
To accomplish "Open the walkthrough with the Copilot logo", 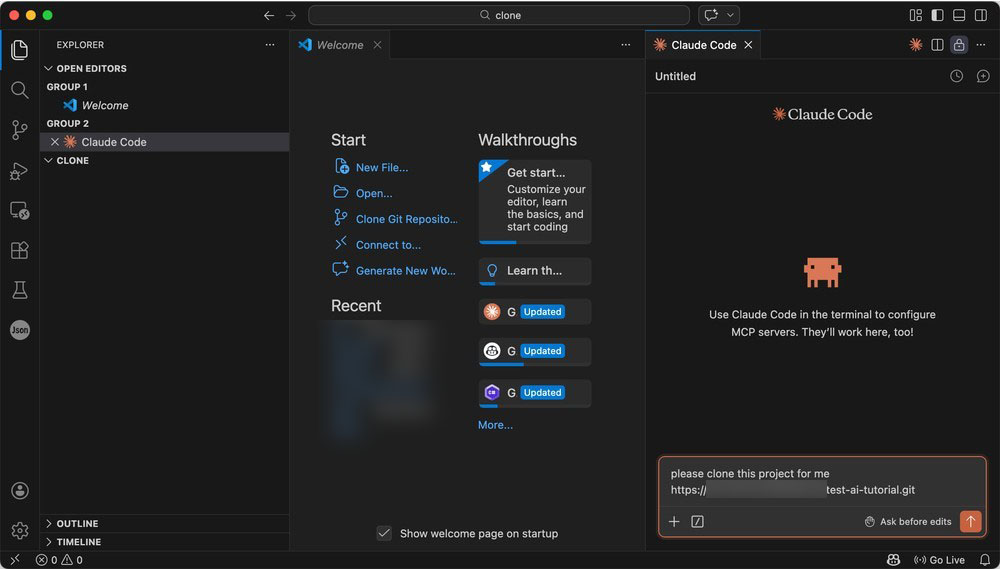I will 535,352.
